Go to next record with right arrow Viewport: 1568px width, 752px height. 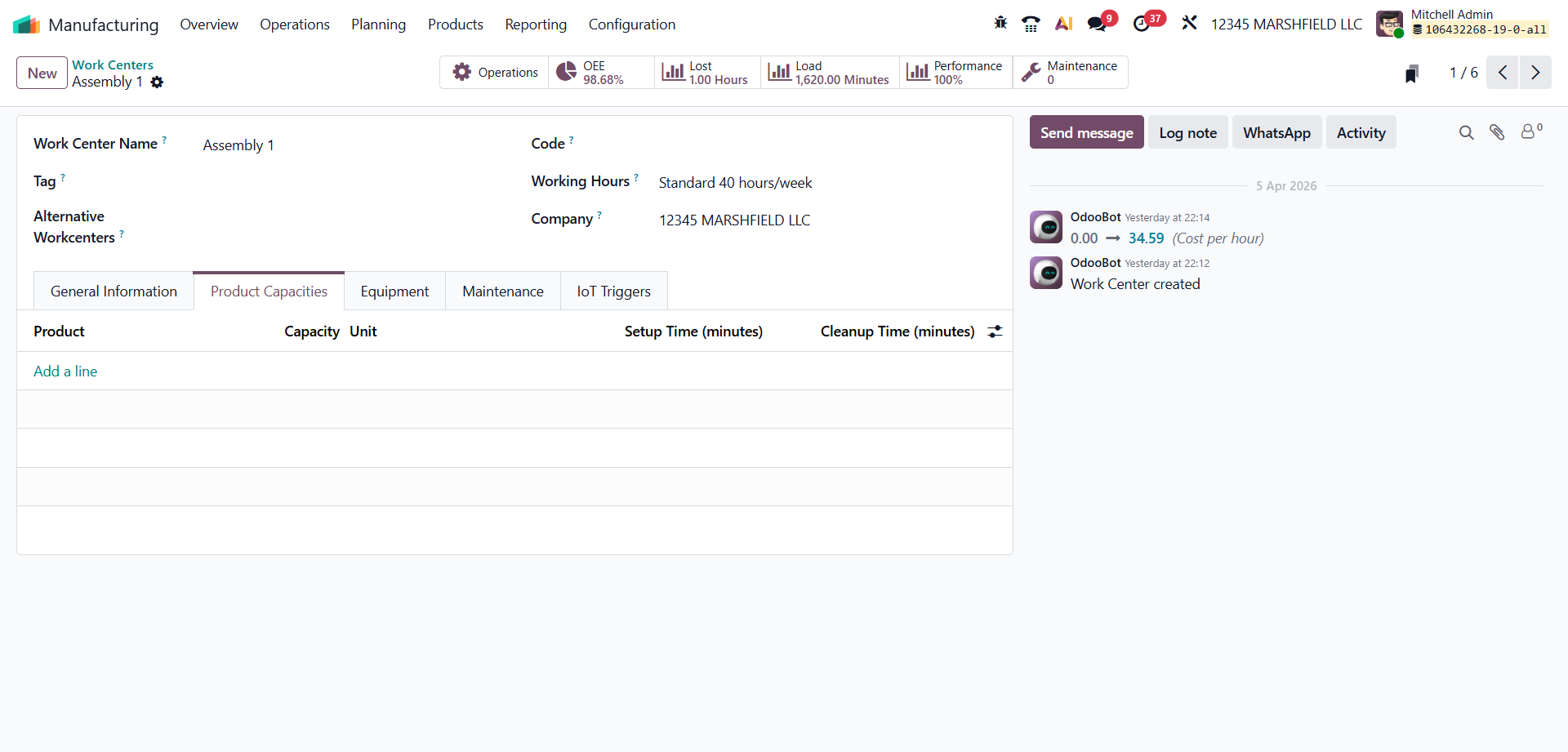[x=1535, y=73]
